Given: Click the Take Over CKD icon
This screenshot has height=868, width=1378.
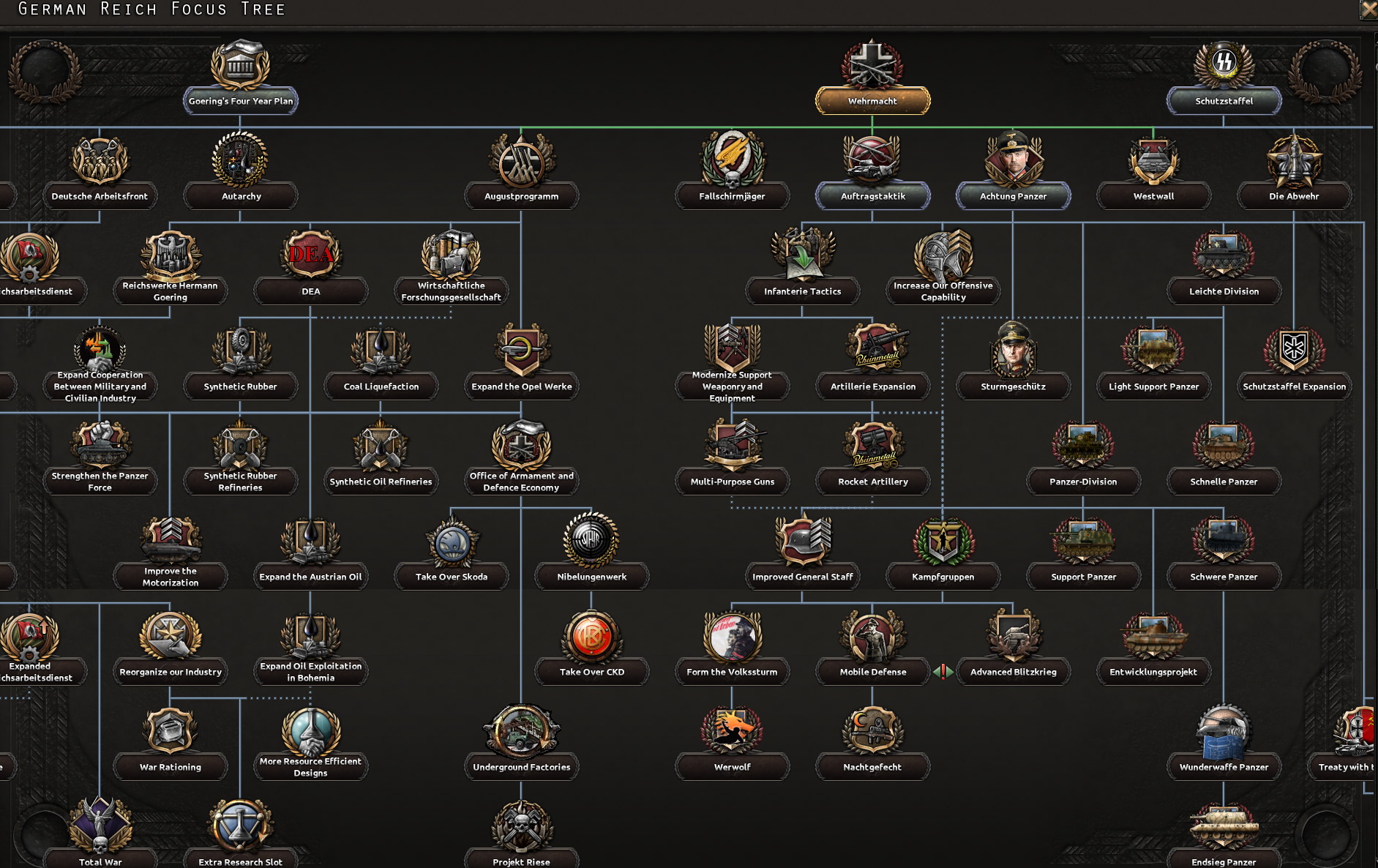Looking at the screenshot, I should coord(591,635).
